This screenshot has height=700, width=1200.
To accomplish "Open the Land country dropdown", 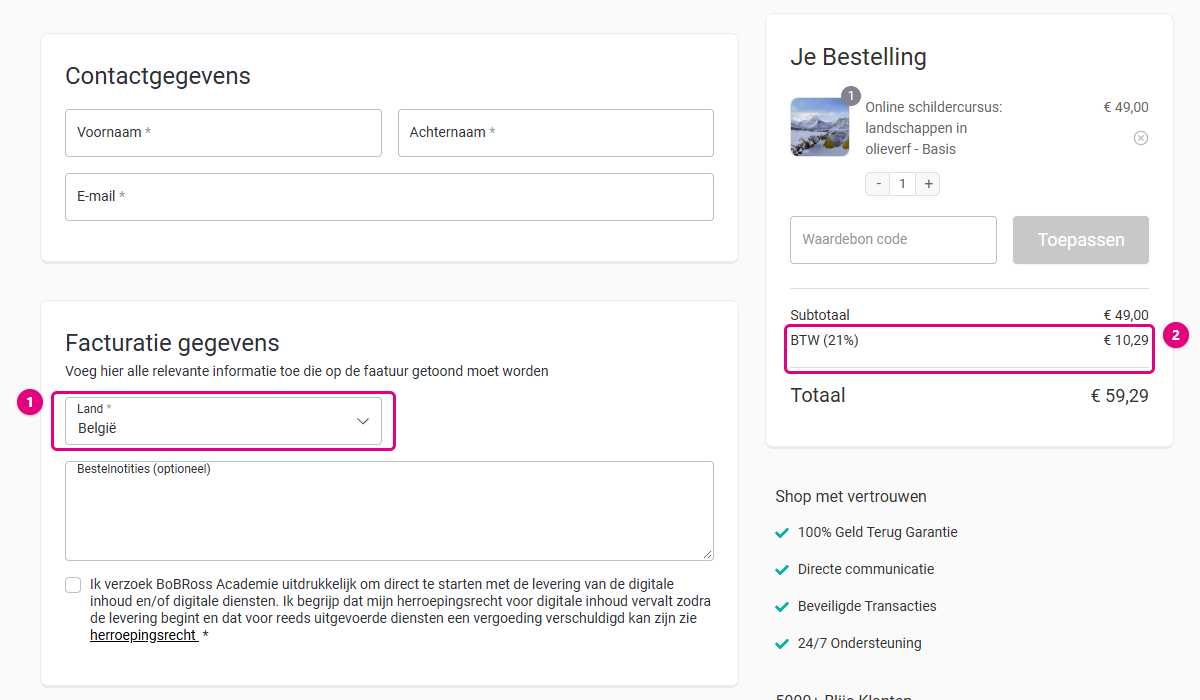I will point(223,421).
